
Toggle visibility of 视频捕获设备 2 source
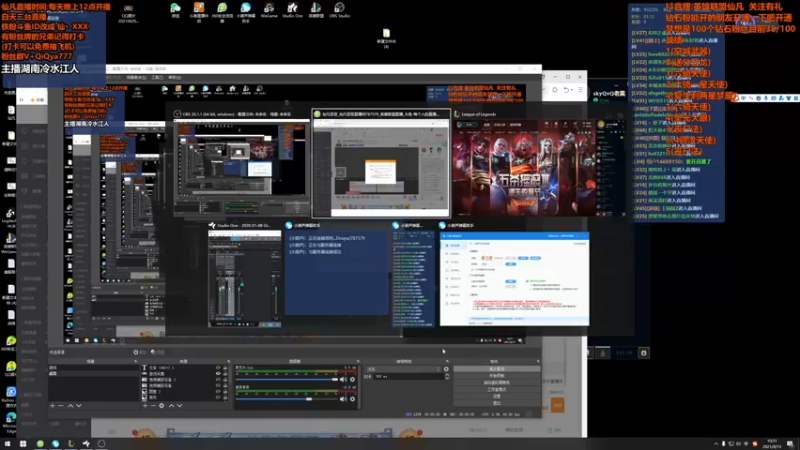(218, 380)
